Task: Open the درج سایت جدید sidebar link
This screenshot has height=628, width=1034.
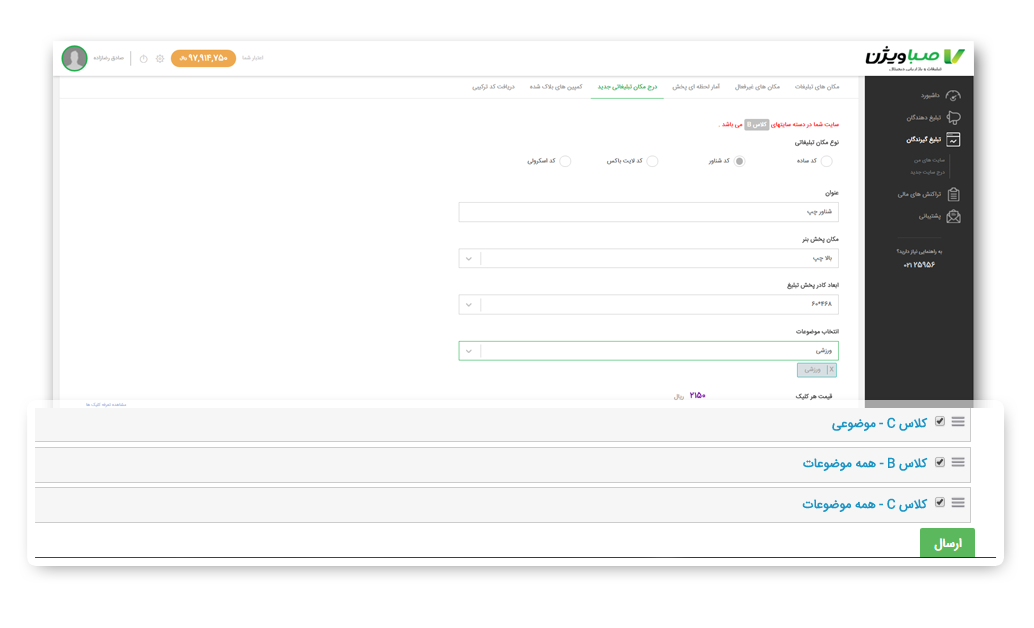Action: pyautogui.click(x=927, y=172)
